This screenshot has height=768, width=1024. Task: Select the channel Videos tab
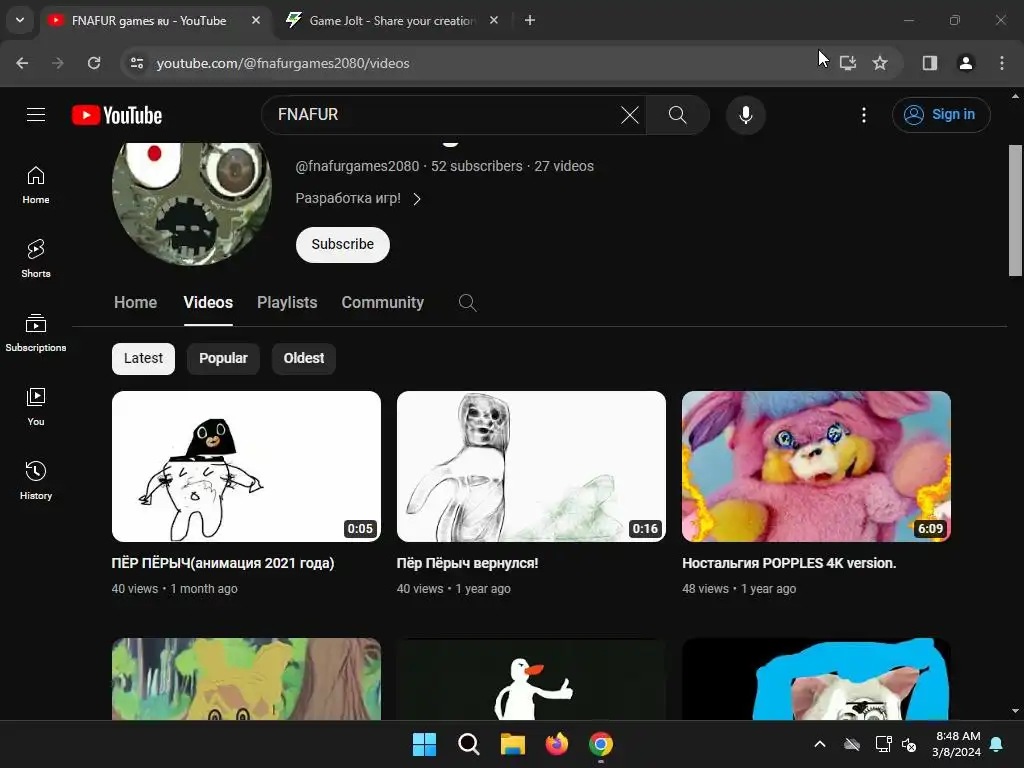coord(208,302)
